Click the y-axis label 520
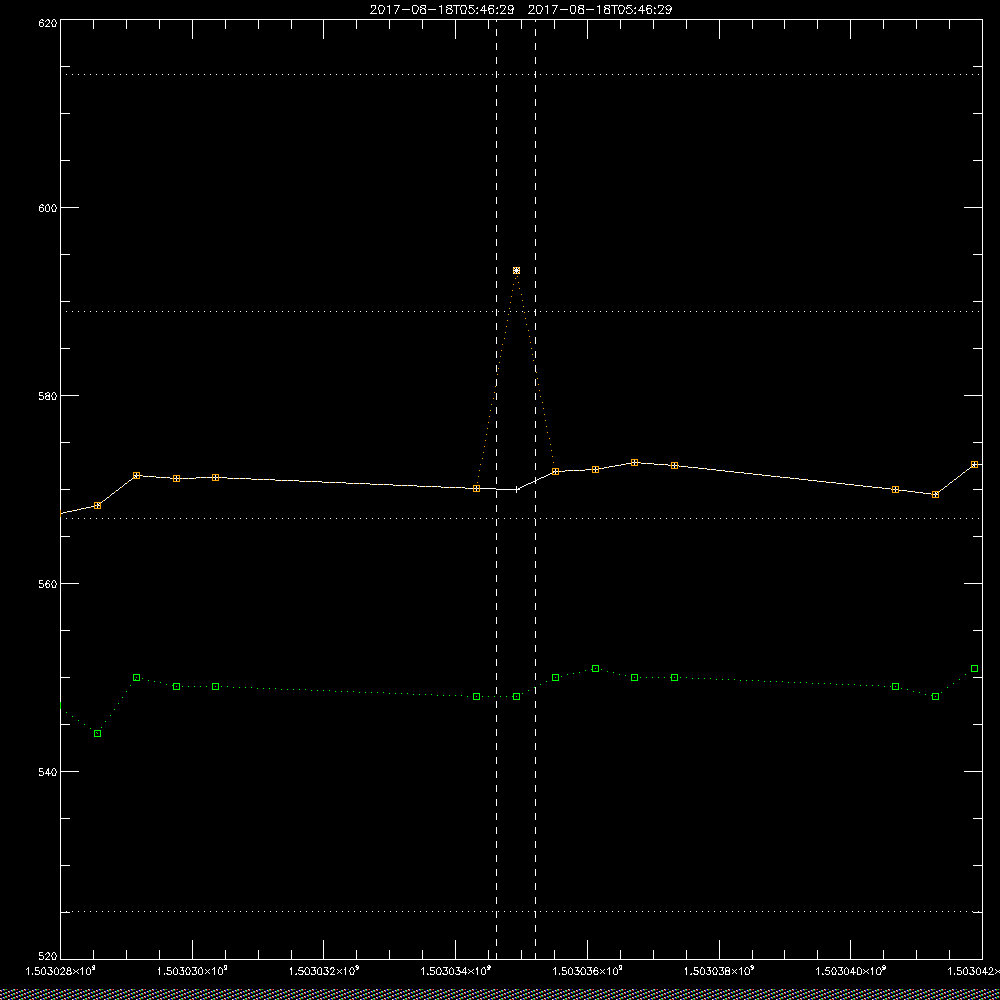1000x1000 pixels. (48, 957)
